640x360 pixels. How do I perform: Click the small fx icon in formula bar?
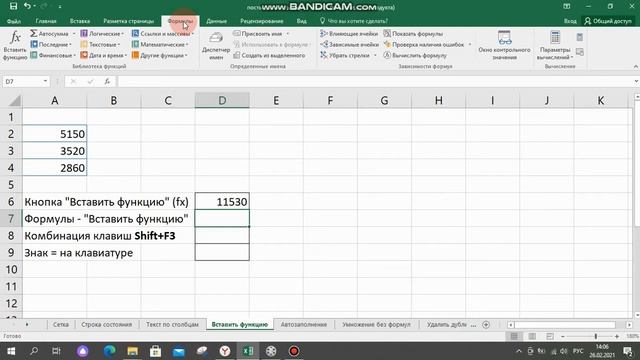point(107,82)
